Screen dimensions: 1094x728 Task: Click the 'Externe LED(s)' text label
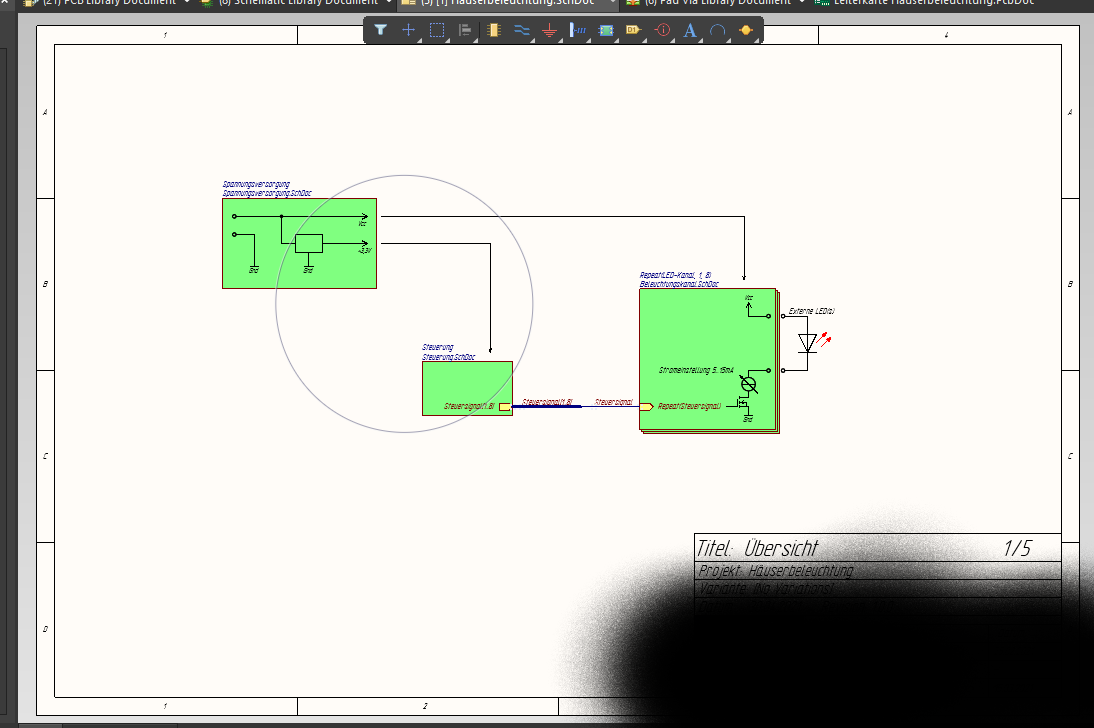[x=811, y=311]
